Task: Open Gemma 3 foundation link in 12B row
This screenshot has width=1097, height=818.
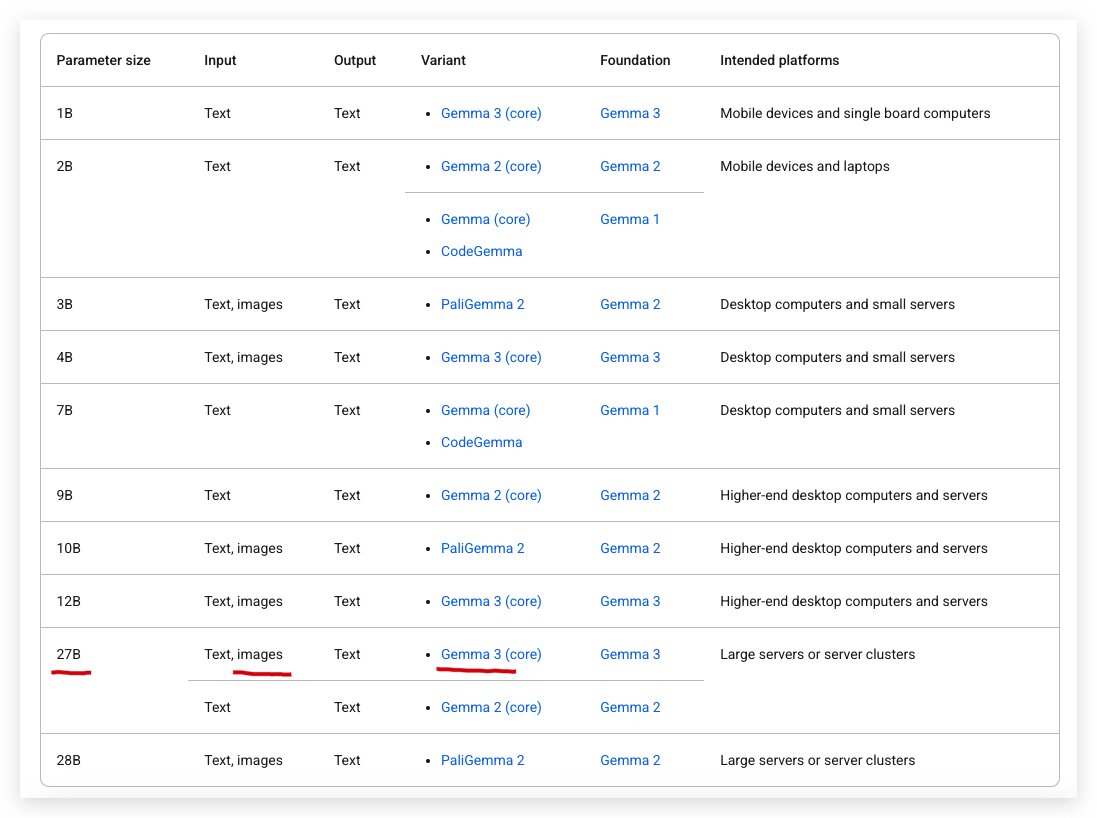Action: (x=630, y=602)
